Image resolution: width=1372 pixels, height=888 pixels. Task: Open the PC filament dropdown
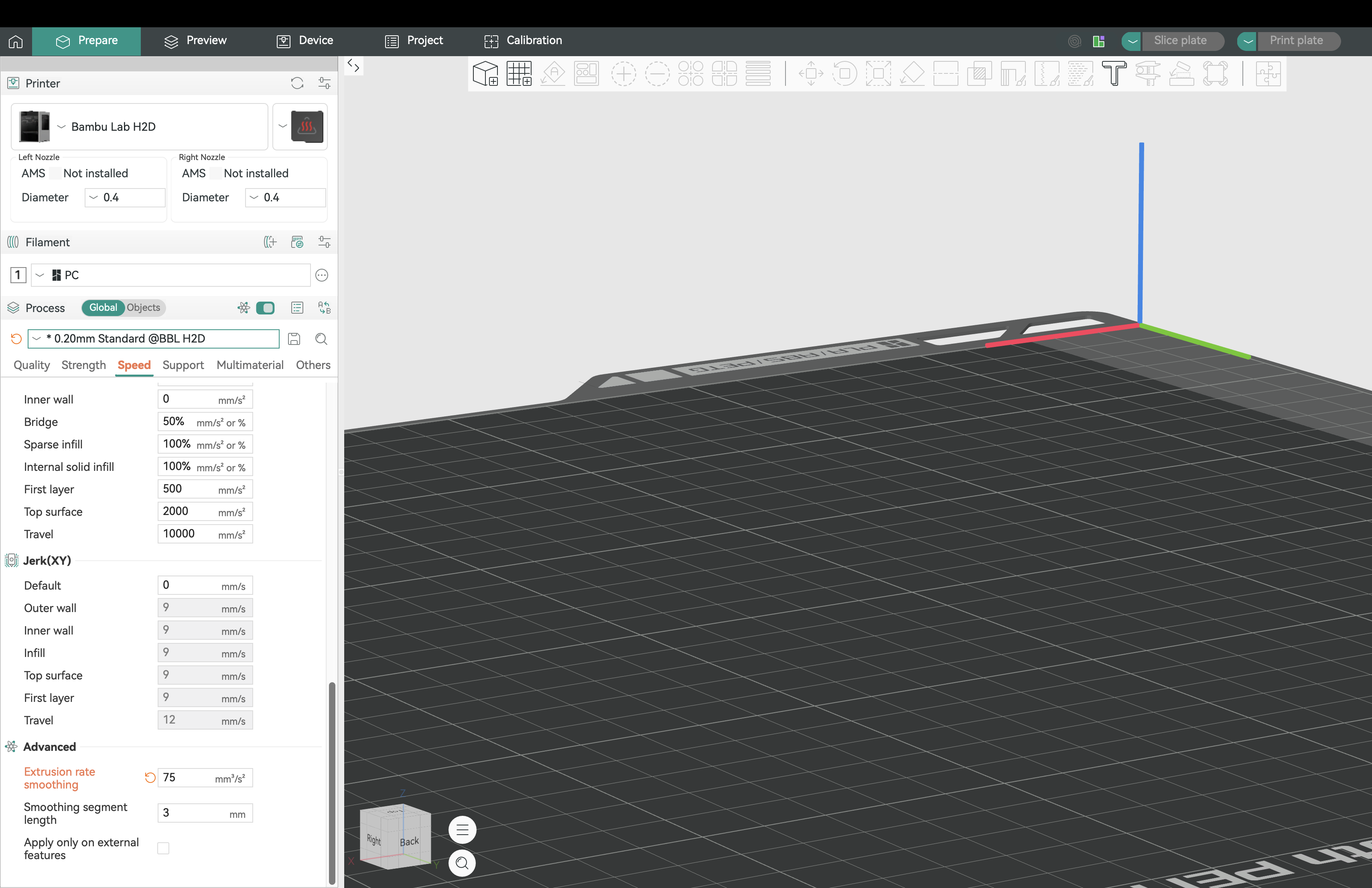click(x=170, y=276)
